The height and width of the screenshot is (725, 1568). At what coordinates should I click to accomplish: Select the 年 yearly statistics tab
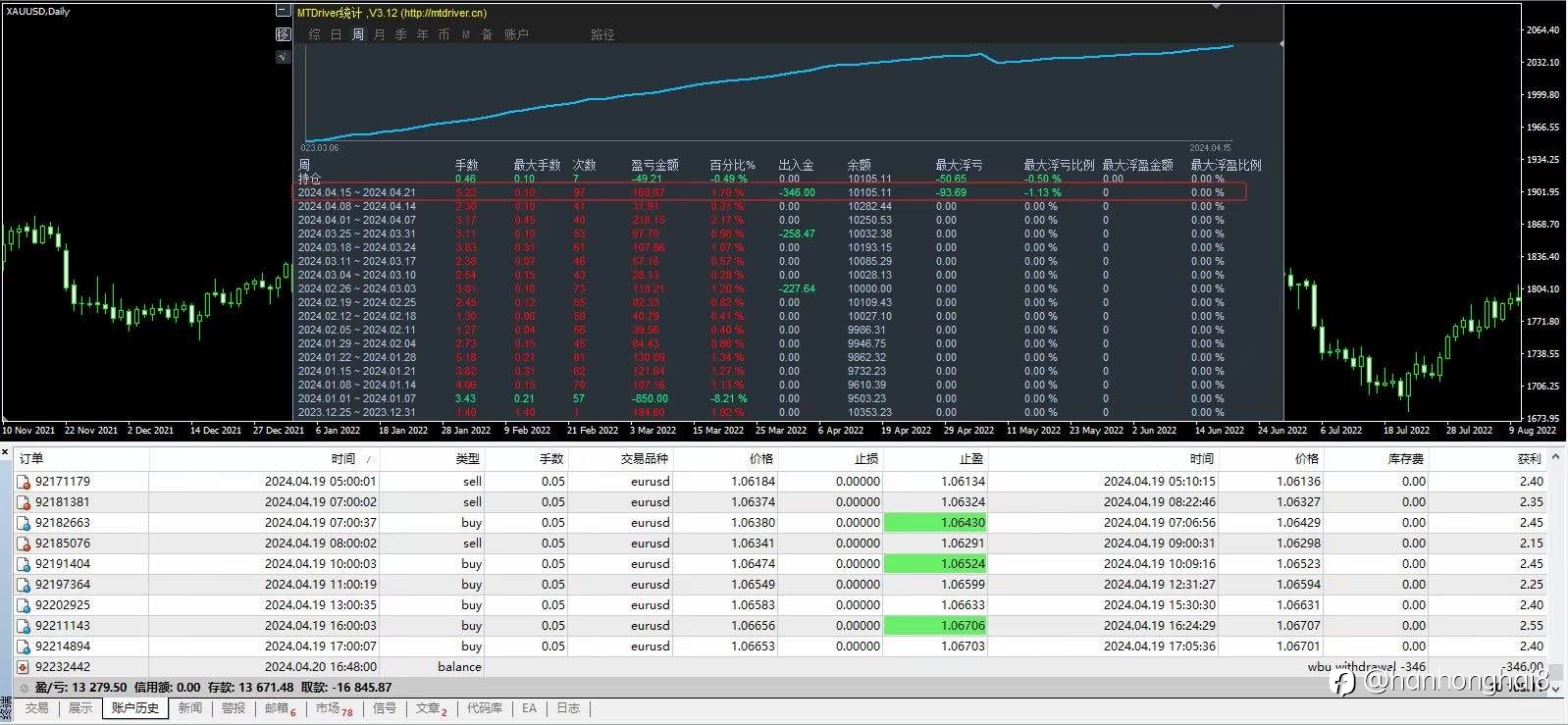coord(423,34)
